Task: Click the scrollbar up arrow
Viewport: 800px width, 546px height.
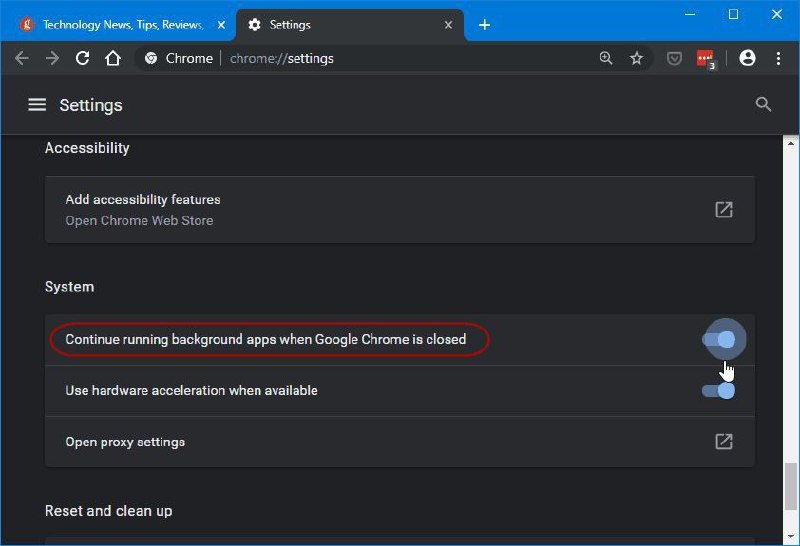Action: click(791, 142)
